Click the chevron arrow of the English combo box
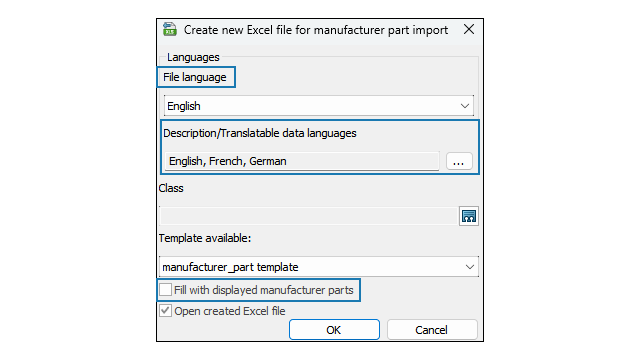The width and height of the screenshot is (640, 360). coord(465,106)
